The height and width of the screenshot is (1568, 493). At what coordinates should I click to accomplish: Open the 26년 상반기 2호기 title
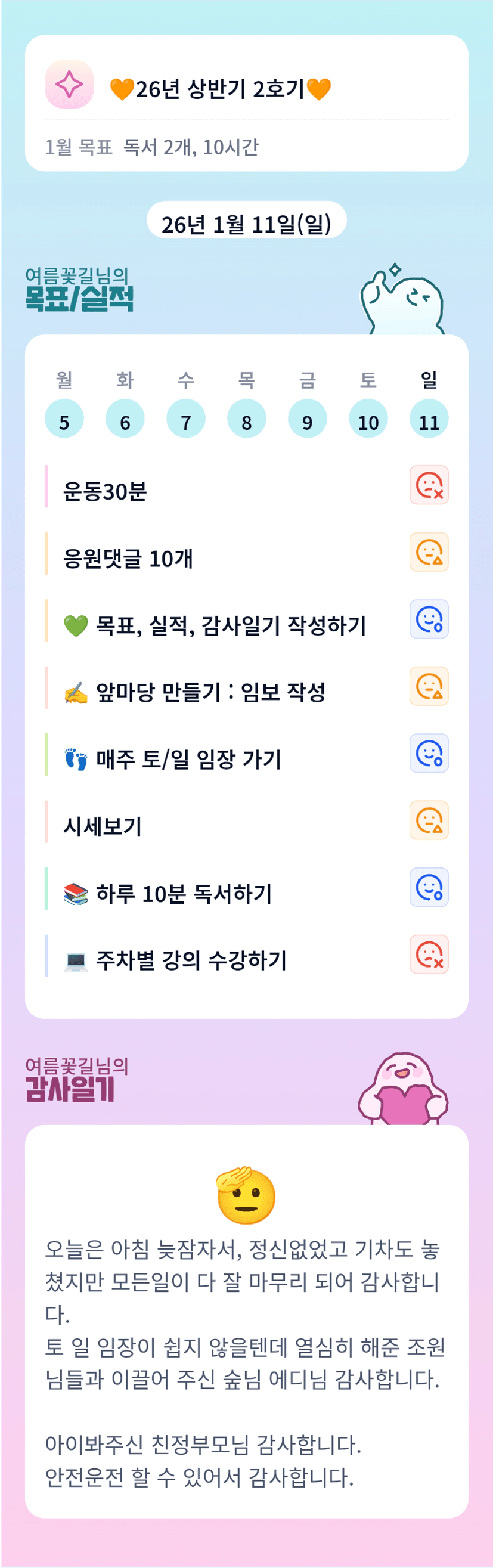(x=221, y=89)
